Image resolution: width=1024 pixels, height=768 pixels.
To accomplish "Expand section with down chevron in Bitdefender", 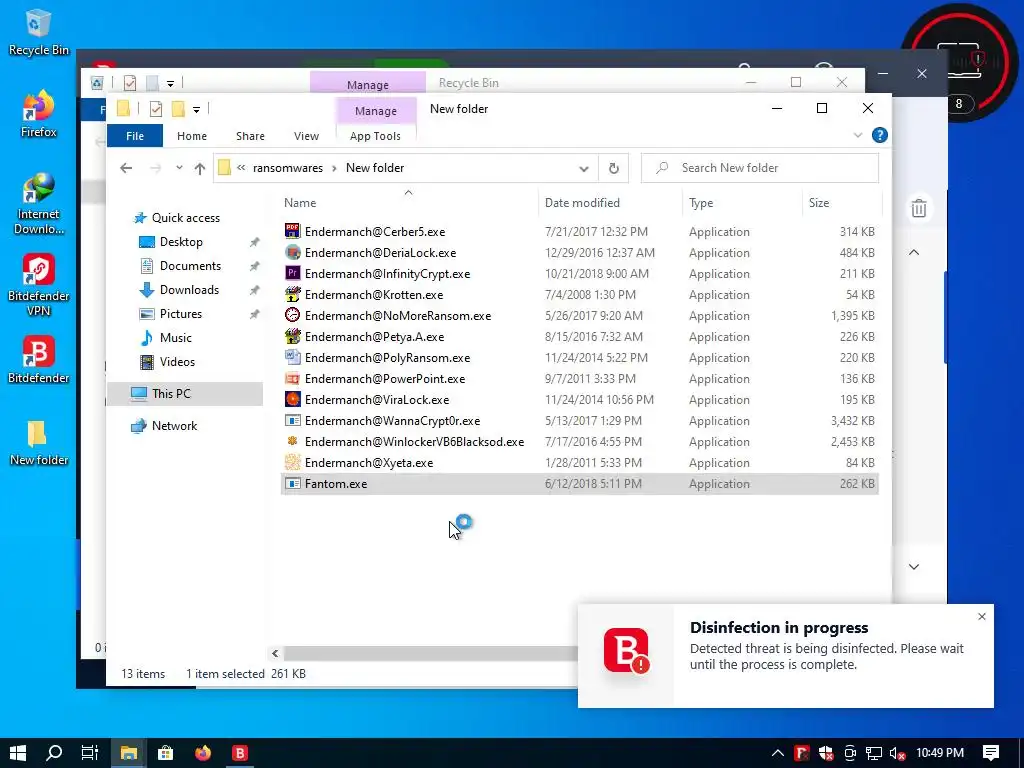I will tap(914, 567).
